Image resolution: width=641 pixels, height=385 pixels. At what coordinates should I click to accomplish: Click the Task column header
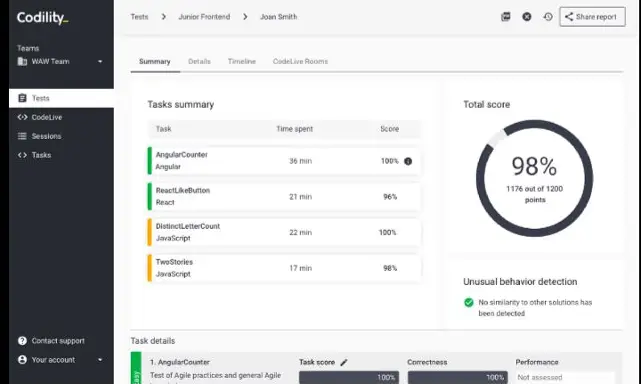pyautogui.click(x=164, y=129)
